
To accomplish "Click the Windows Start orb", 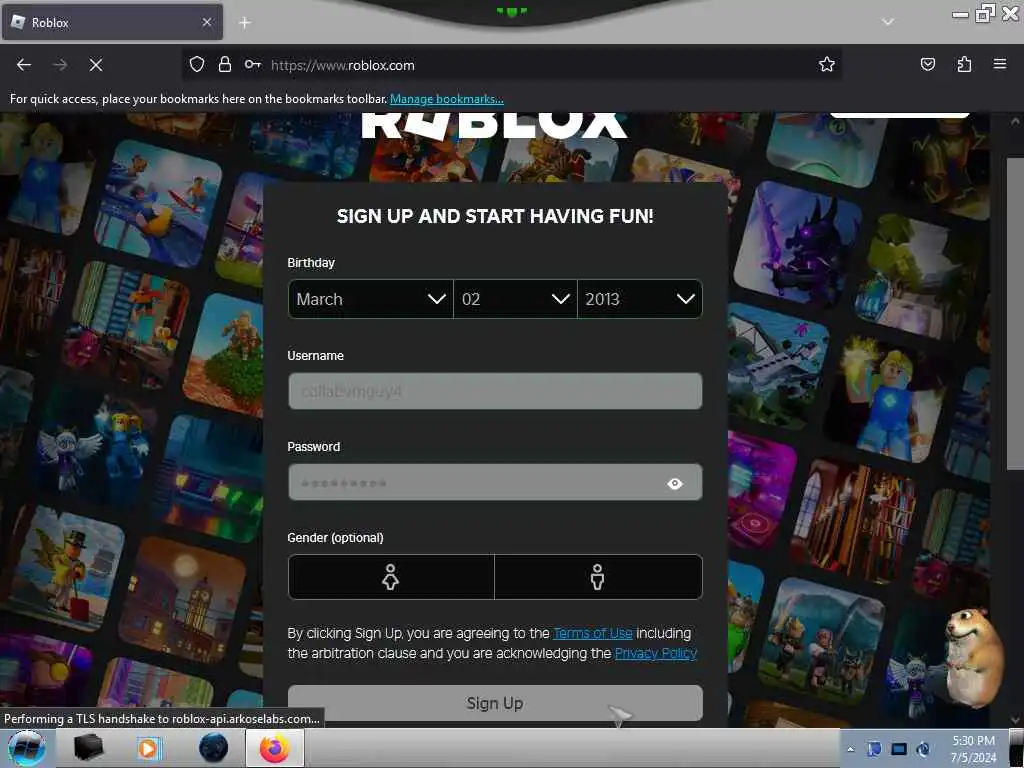I will tap(27, 748).
